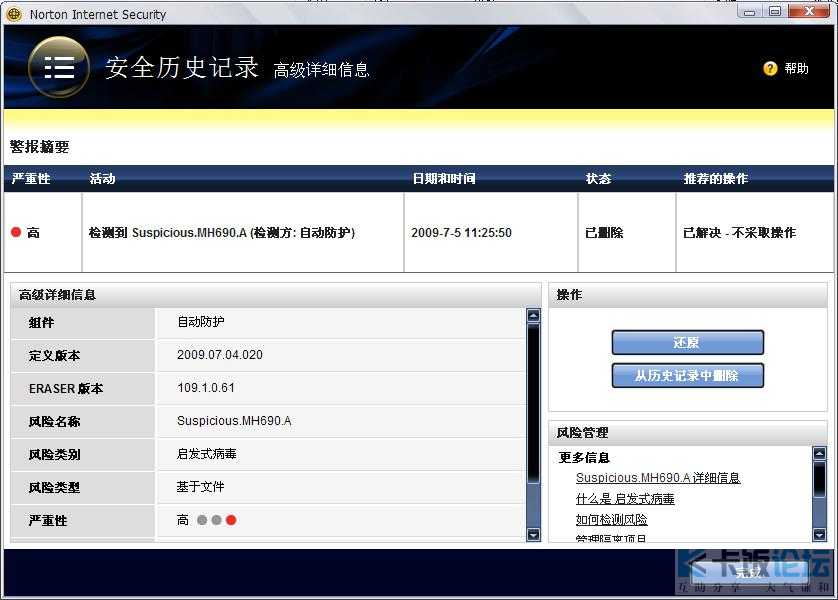Click scroll-up arrow in 风险管理 panel
This screenshot has height=600, width=838.
tap(819, 454)
